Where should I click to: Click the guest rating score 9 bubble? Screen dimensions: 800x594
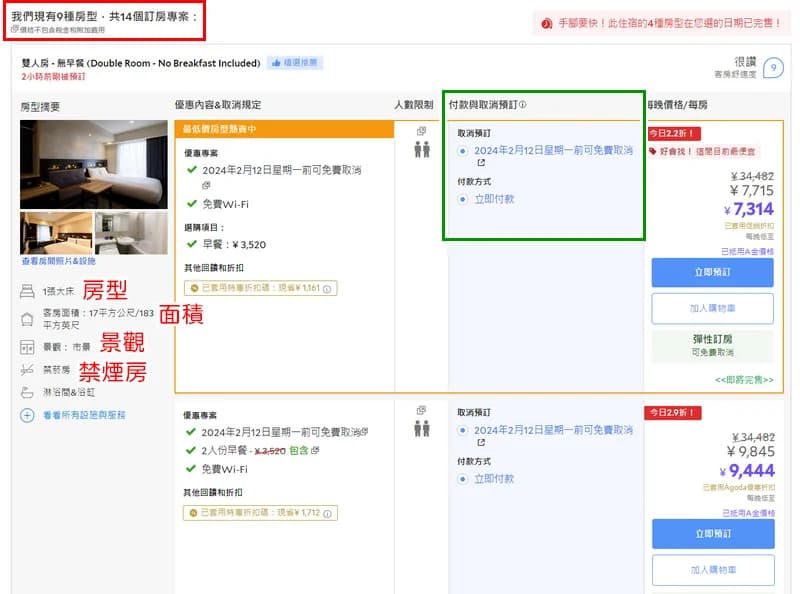pos(773,68)
